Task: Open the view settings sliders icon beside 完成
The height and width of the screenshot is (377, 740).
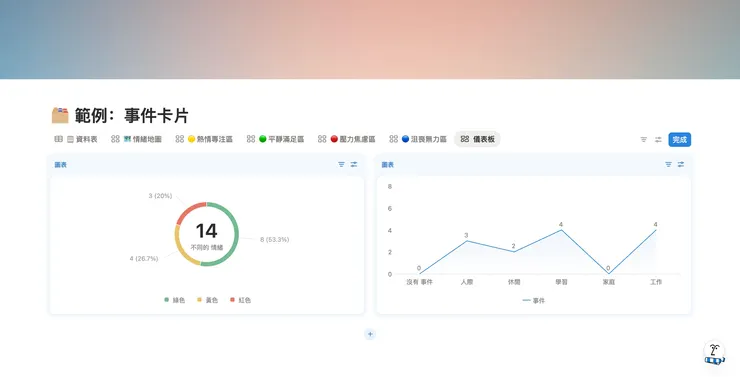Action: tap(658, 140)
